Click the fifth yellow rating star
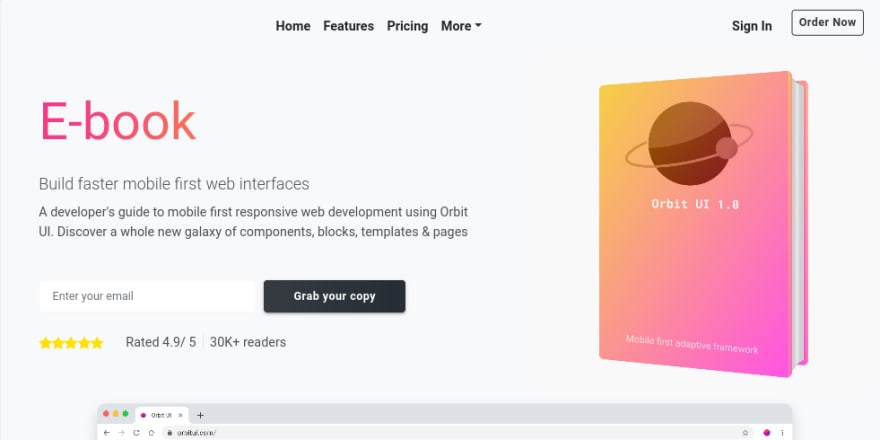 tap(97, 343)
